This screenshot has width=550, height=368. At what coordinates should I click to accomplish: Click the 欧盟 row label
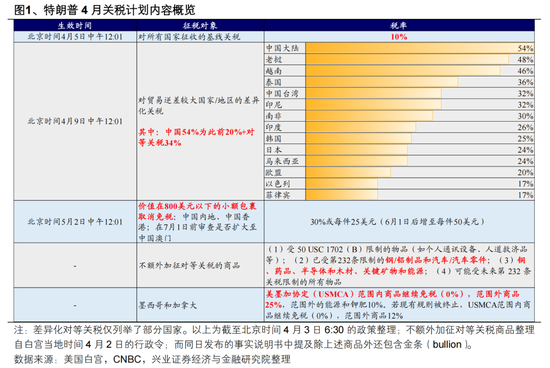274,172
